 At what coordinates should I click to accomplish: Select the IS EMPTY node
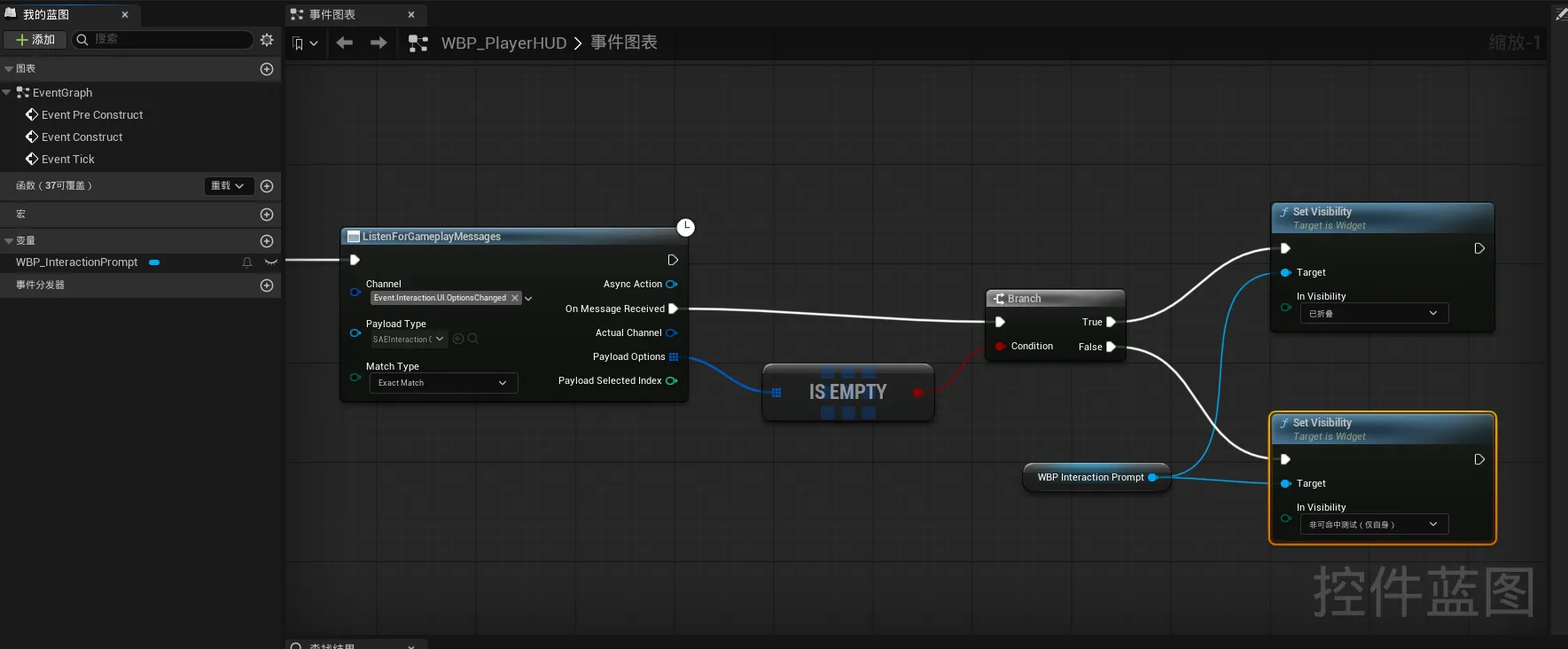tap(848, 392)
